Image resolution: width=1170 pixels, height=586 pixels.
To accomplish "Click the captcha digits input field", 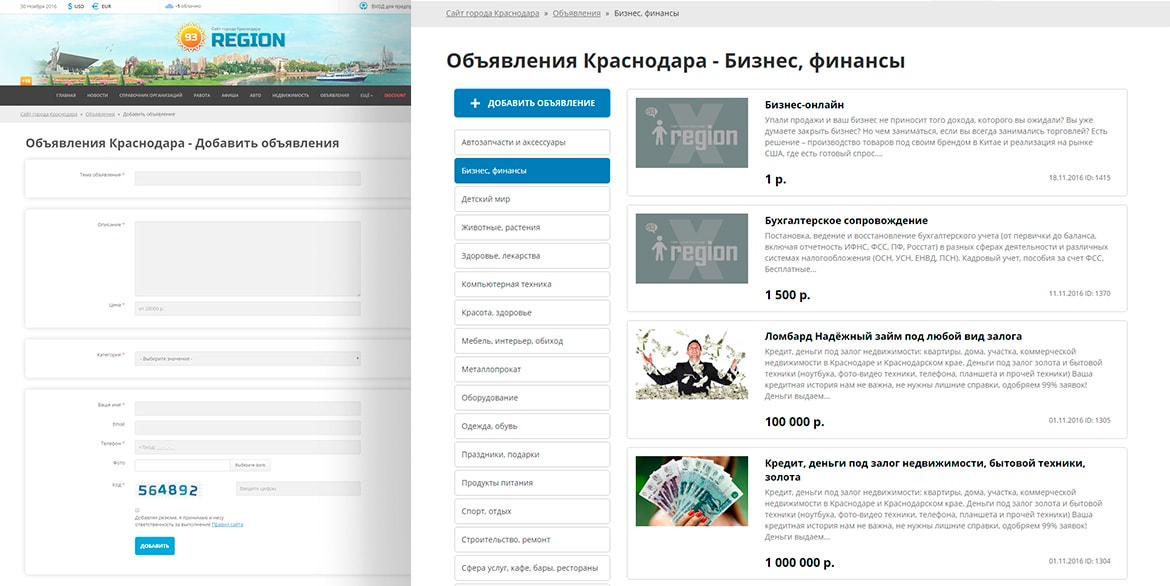I will pos(297,489).
